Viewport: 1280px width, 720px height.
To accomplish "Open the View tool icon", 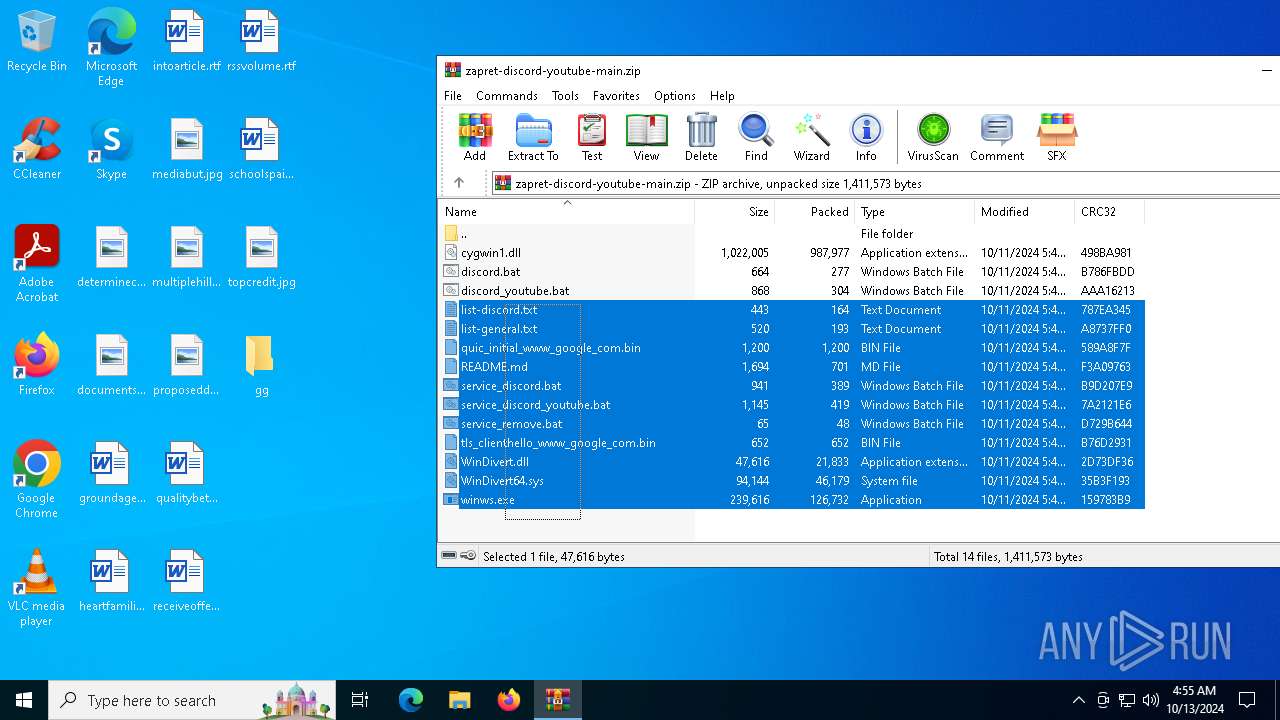I will pos(646,137).
